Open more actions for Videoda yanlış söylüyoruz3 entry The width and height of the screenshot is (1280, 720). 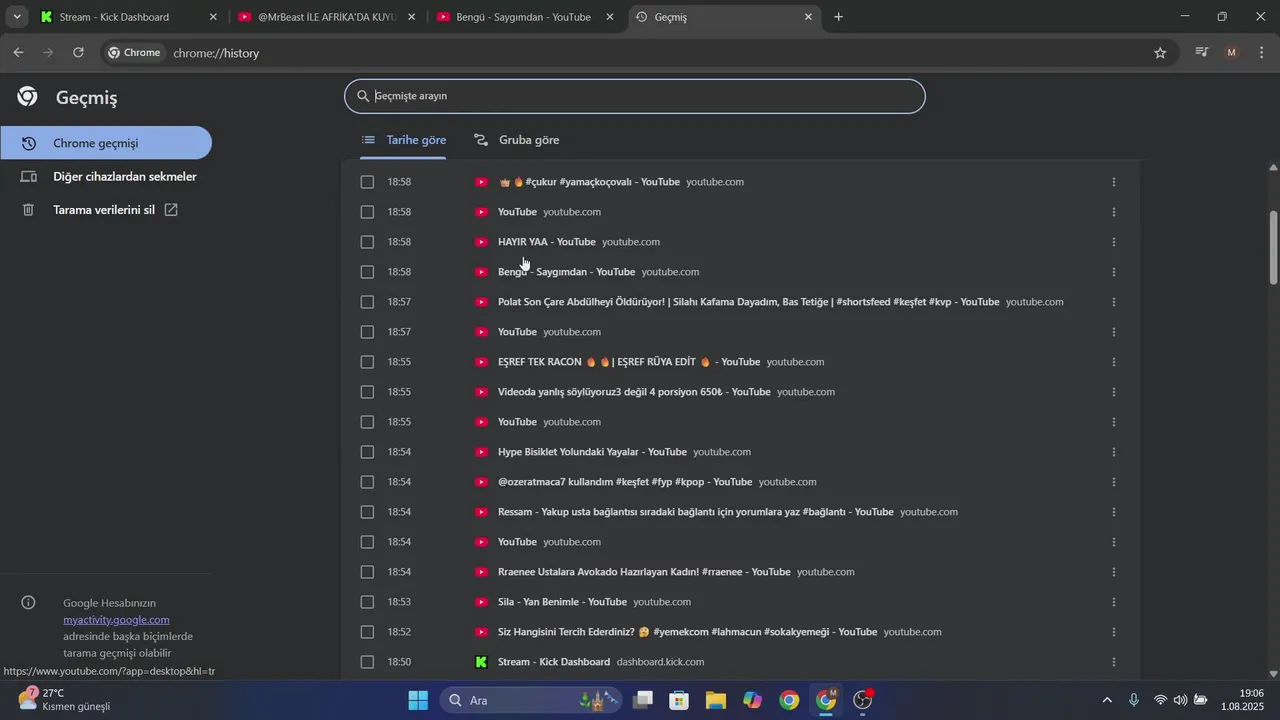tap(1114, 392)
